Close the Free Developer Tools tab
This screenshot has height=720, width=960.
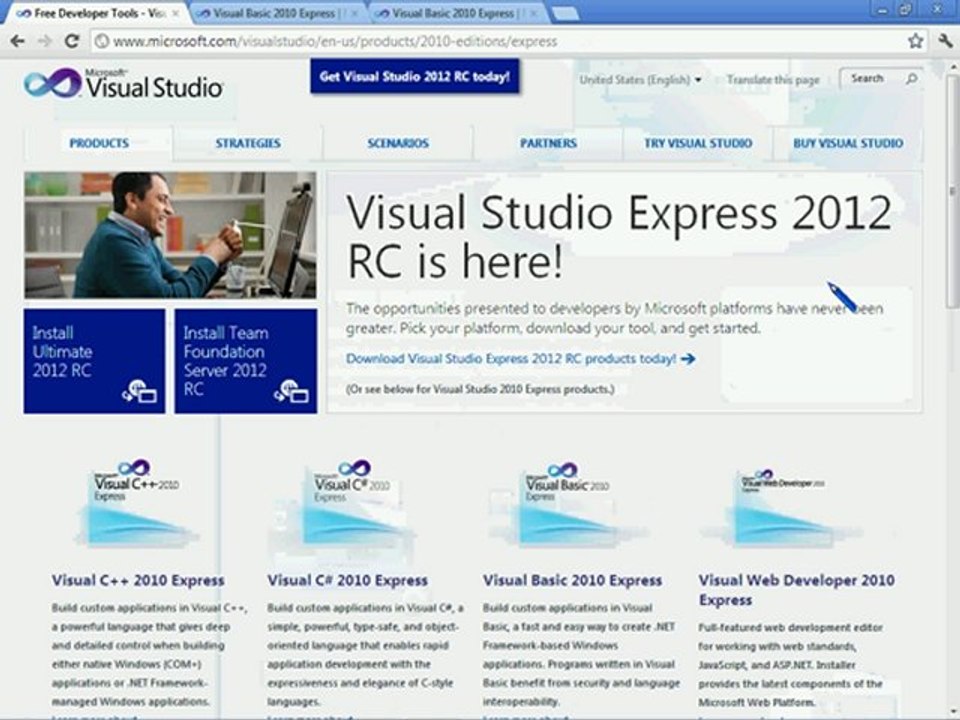point(176,13)
